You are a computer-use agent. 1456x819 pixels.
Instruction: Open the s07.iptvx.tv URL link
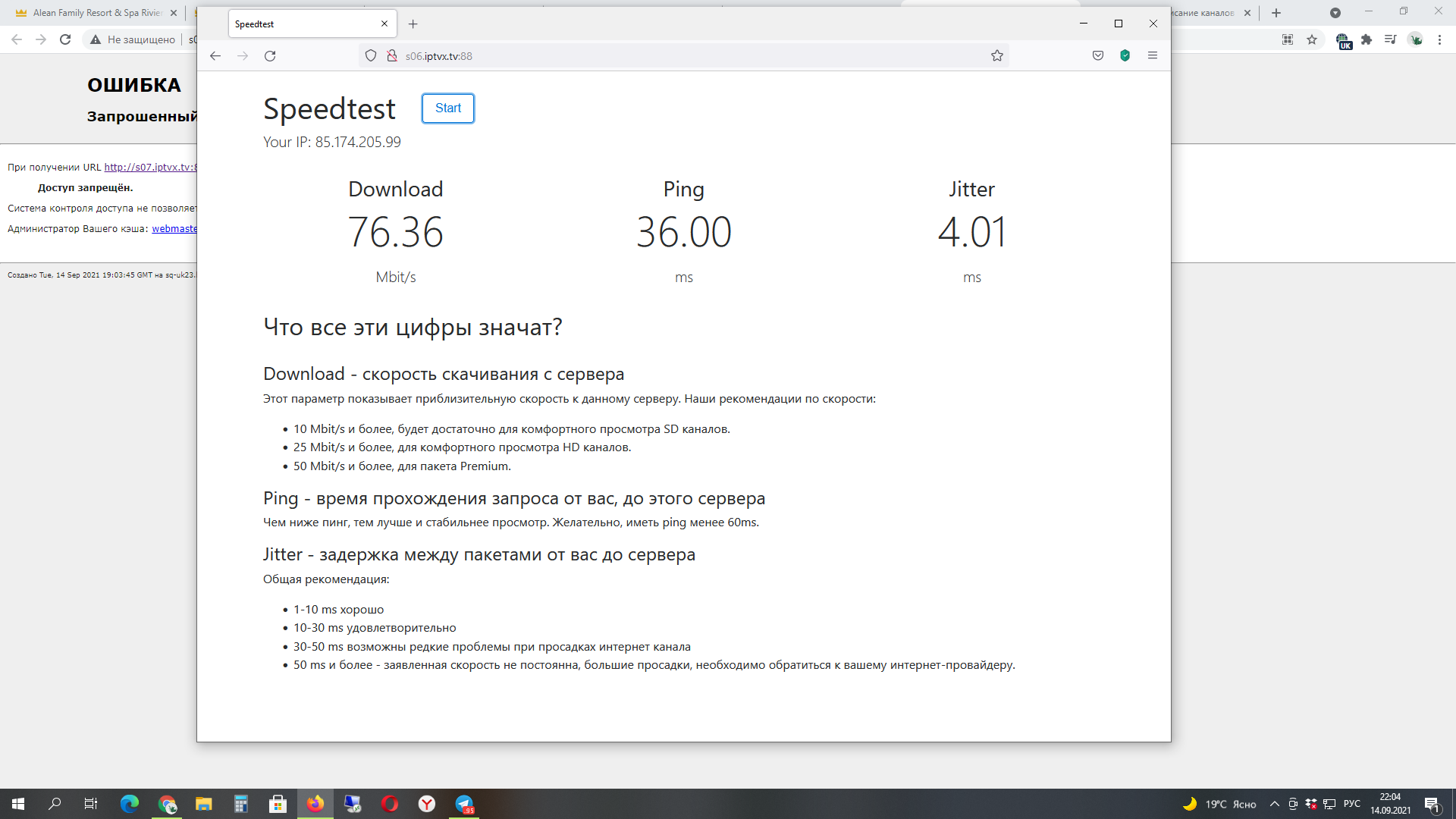coord(150,168)
